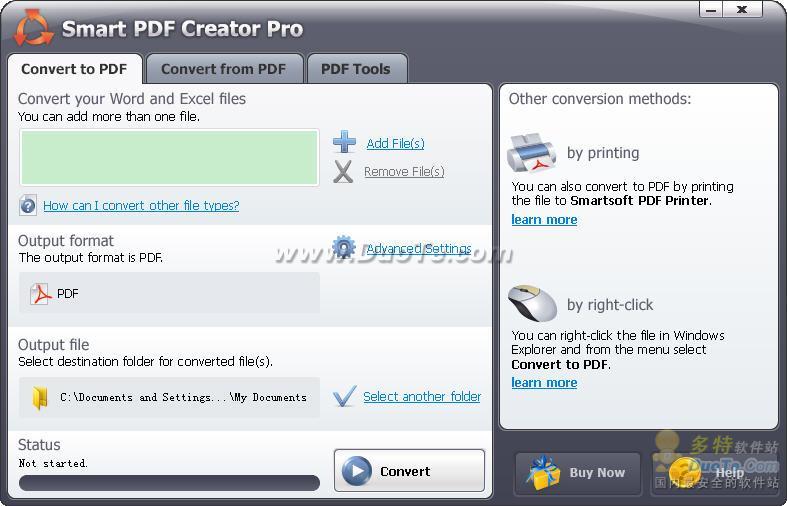Start conversion with the Convert button

409,471
